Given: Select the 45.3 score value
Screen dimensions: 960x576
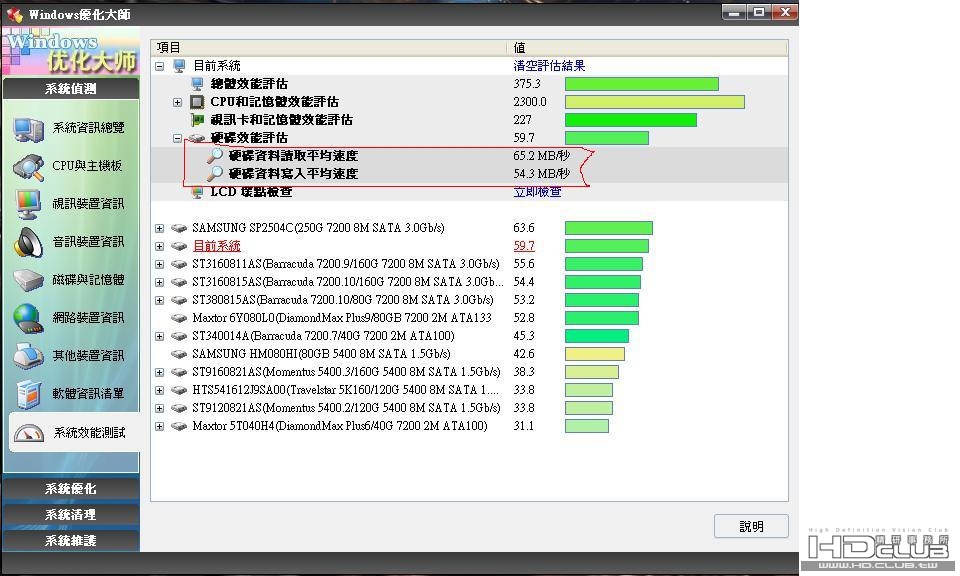Looking at the screenshot, I should coord(524,336).
